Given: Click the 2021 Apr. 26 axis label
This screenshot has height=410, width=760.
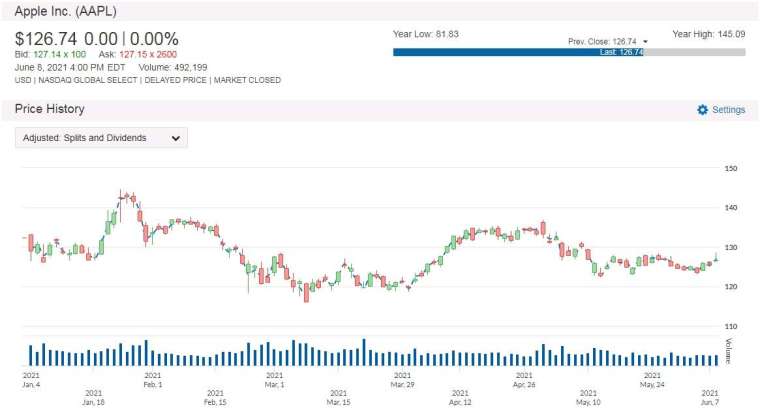Looking at the screenshot, I should pos(524,380).
